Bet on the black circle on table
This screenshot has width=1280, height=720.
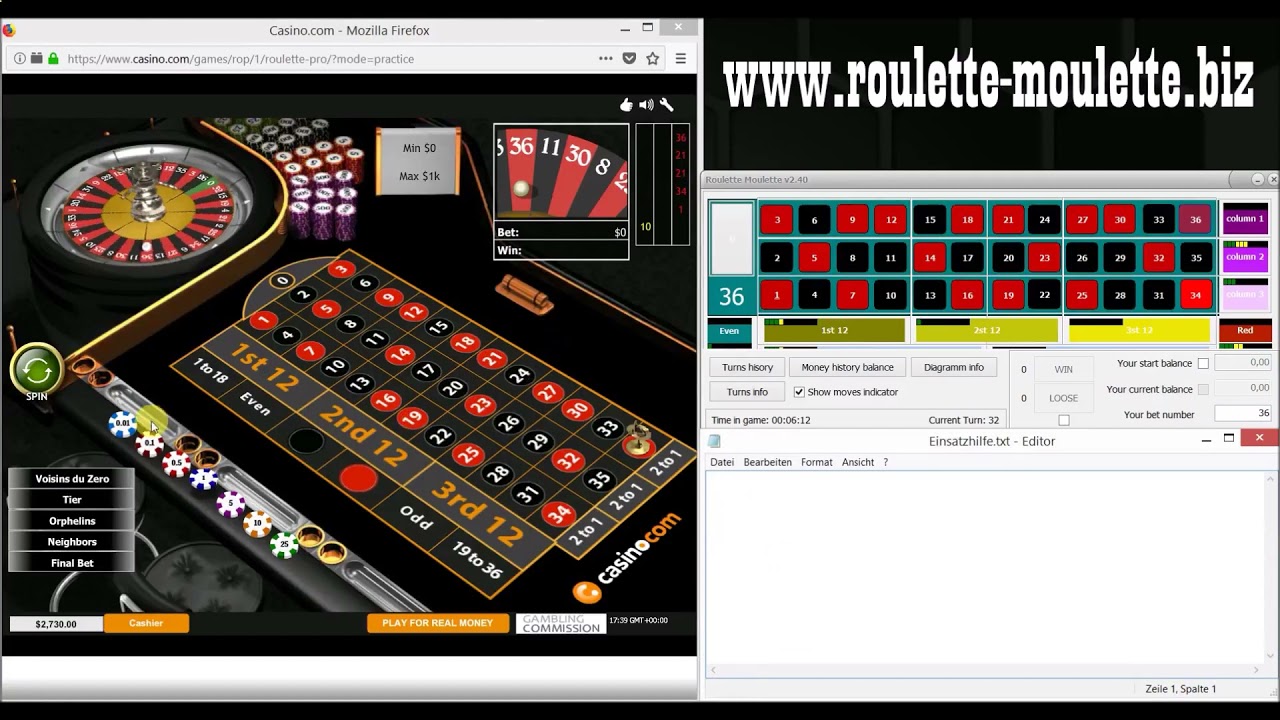point(306,440)
